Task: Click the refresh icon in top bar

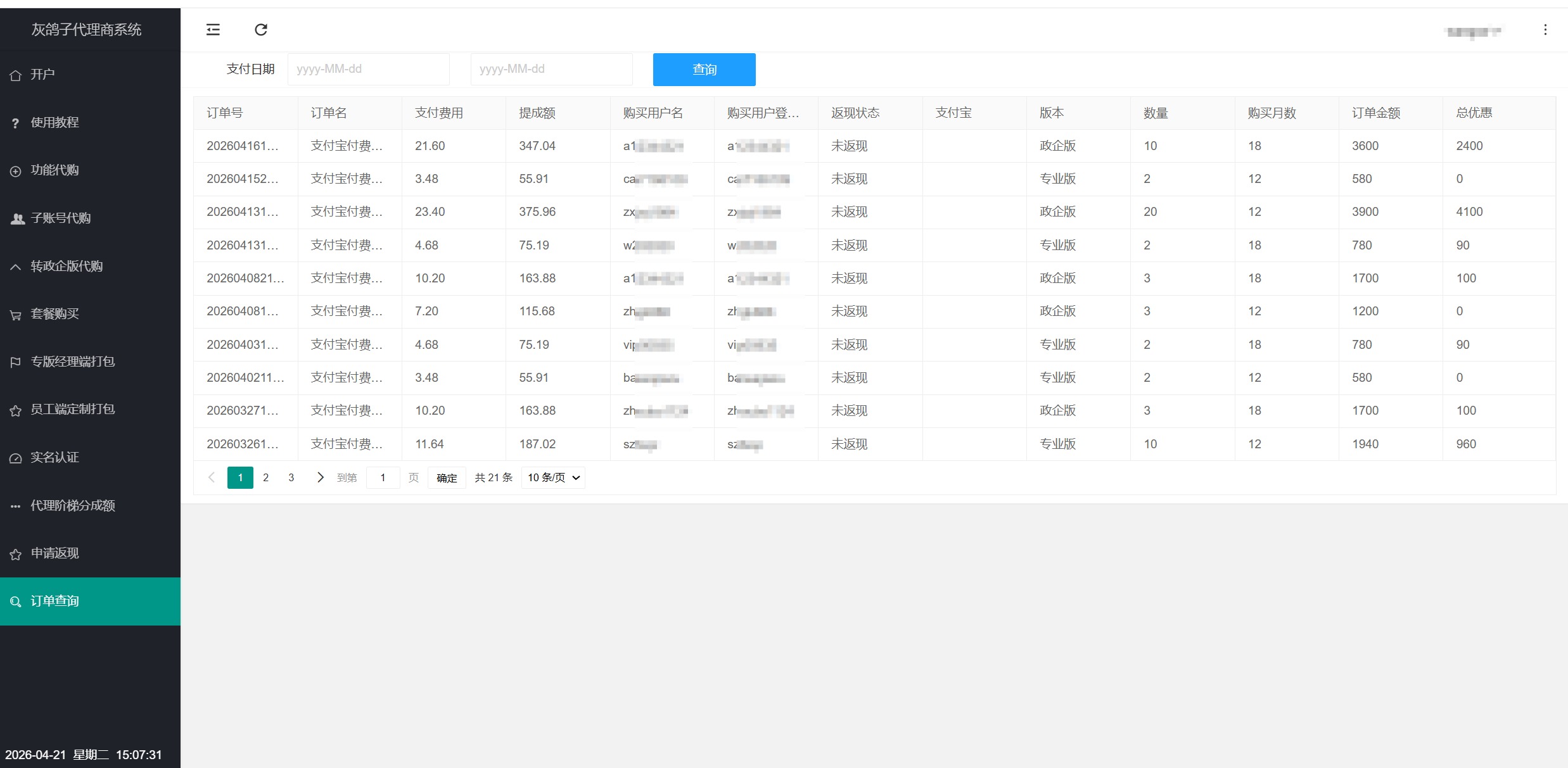Action: 261,30
